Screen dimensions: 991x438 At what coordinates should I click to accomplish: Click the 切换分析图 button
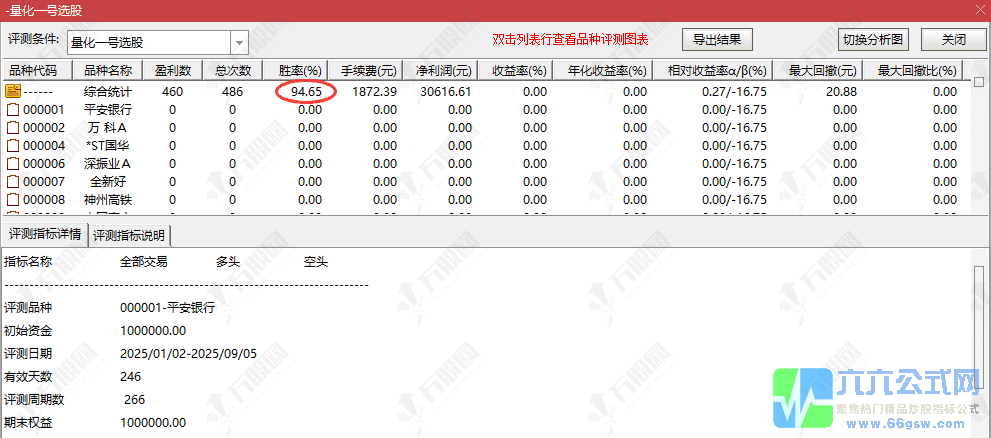pos(873,39)
